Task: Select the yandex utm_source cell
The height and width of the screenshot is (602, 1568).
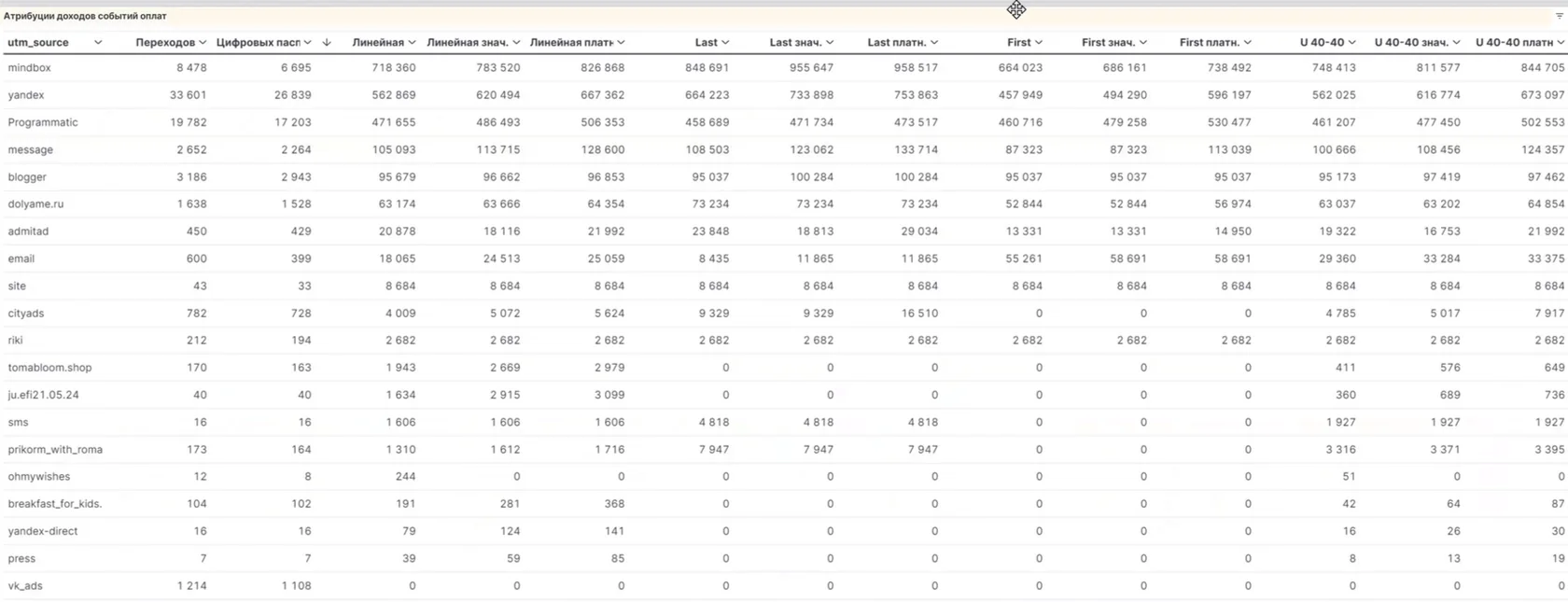Action: pos(26,95)
